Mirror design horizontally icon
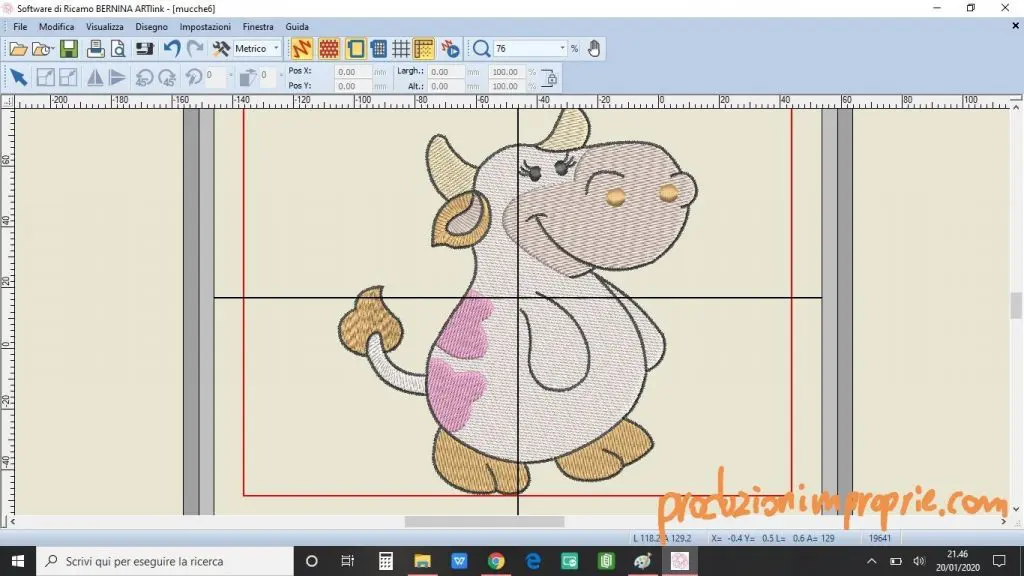The width and height of the screenshot is (1024, 576). [95, 78]
